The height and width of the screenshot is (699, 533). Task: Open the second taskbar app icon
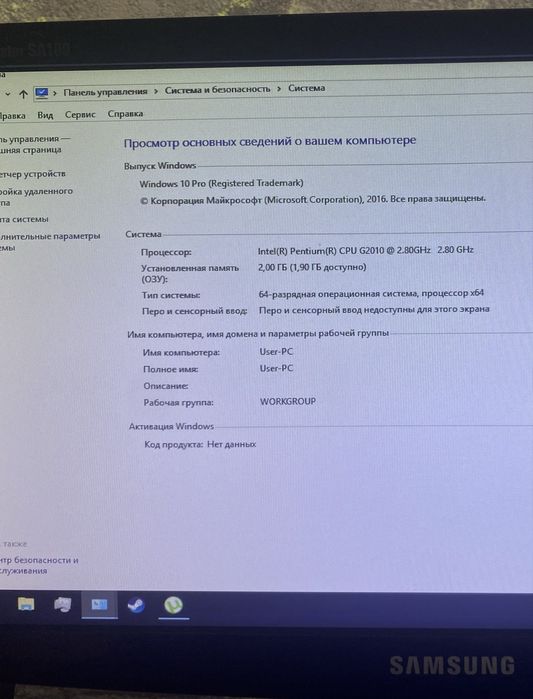[x=62, y=604]
